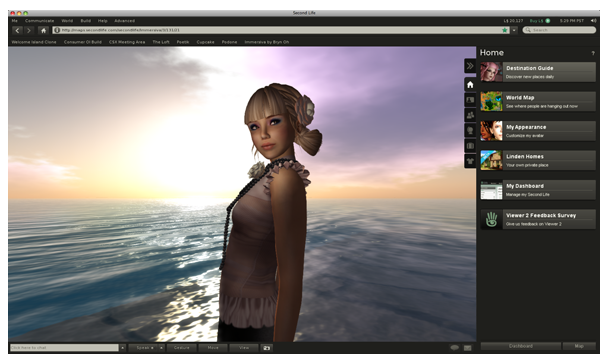Select the Appearance shirt sidebar tab icon
The image size is (608, 364).
(470, 161)
